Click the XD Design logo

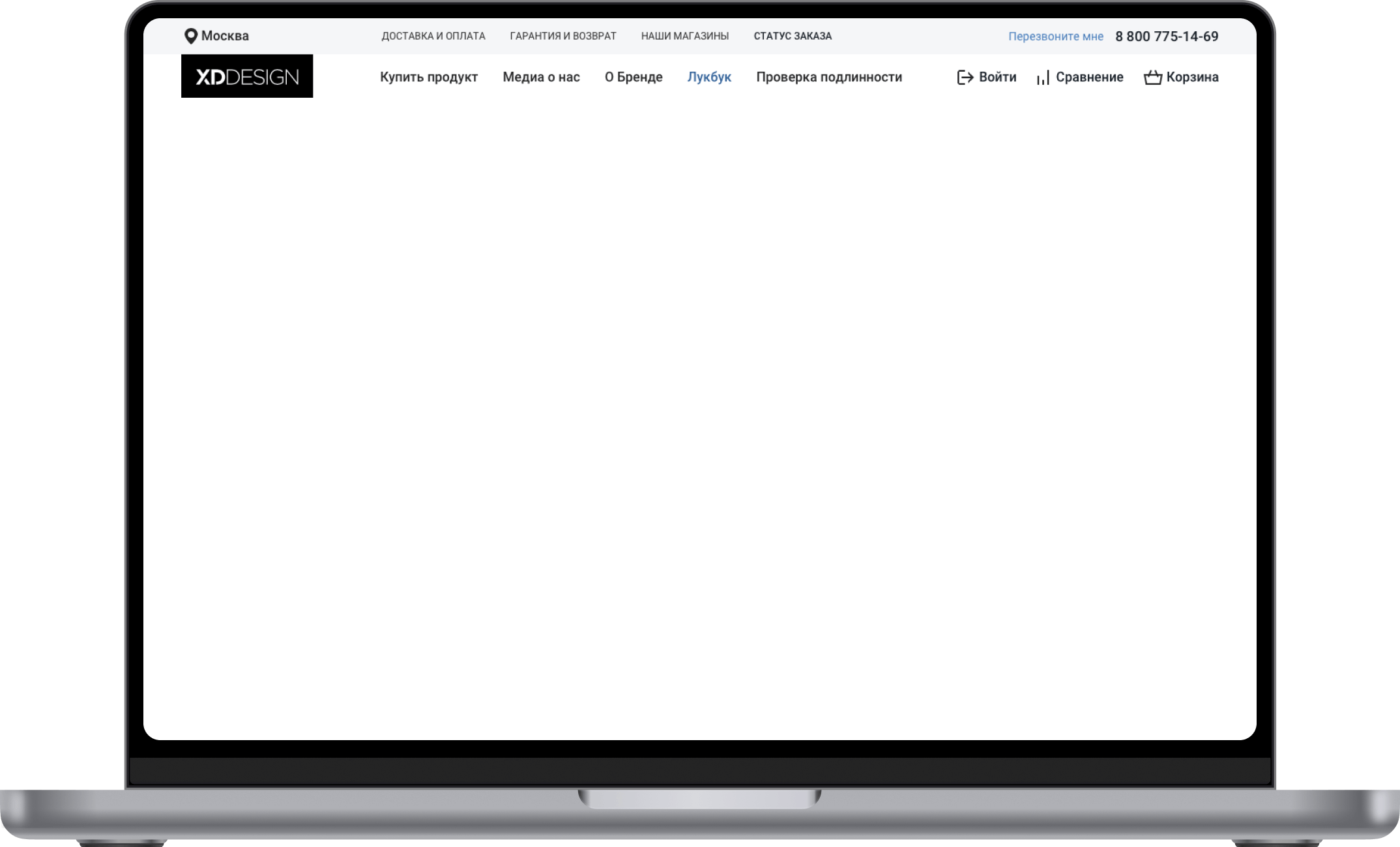247,77
